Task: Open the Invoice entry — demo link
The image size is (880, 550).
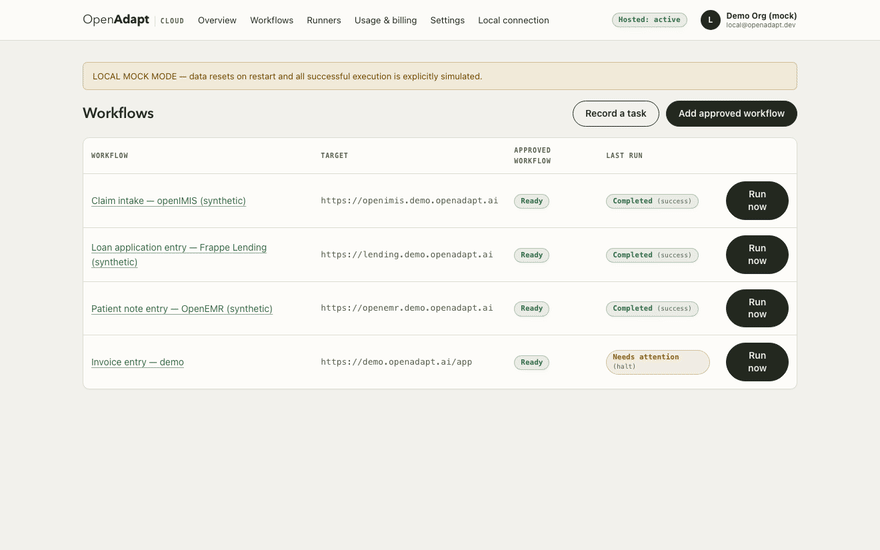Action: pos(138,362)
